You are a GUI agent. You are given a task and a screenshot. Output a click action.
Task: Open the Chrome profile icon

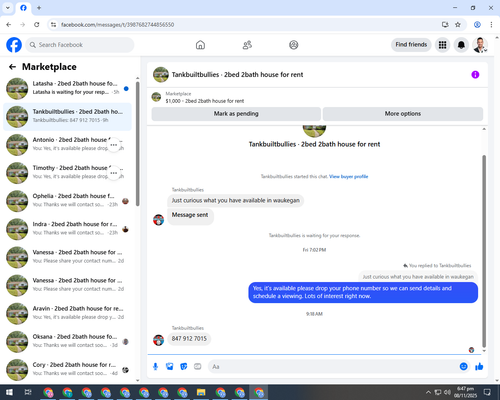click(x=477, y=25)
